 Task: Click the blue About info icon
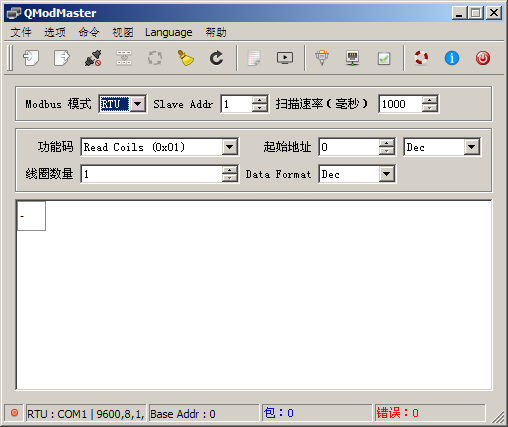tap(452, 58)
